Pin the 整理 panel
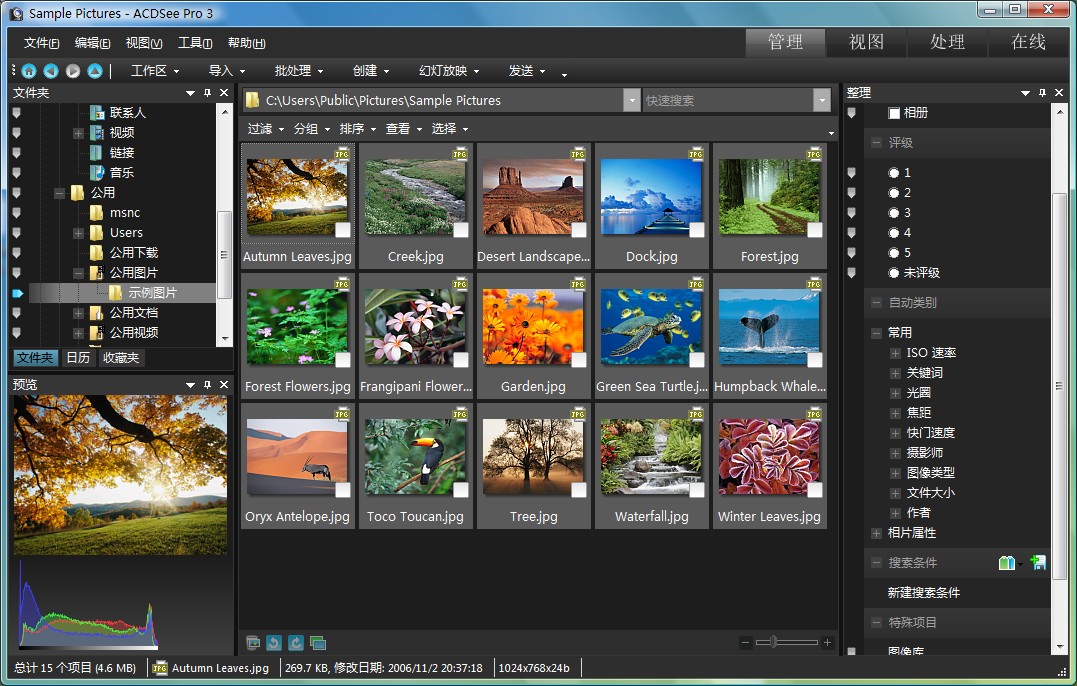 1042,93
